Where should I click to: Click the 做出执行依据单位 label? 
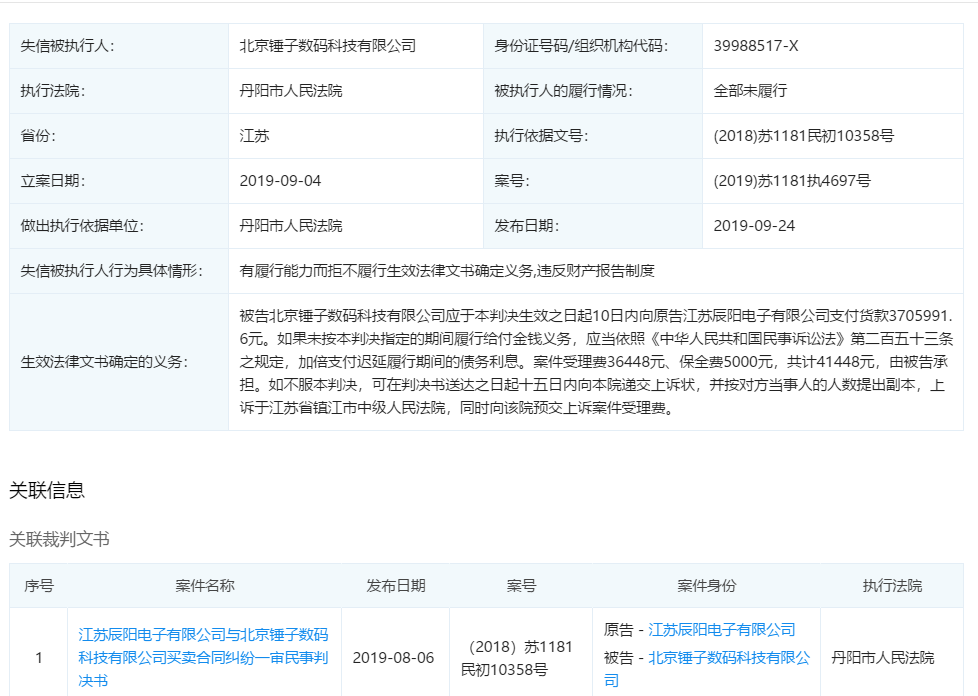pos(82,226)
